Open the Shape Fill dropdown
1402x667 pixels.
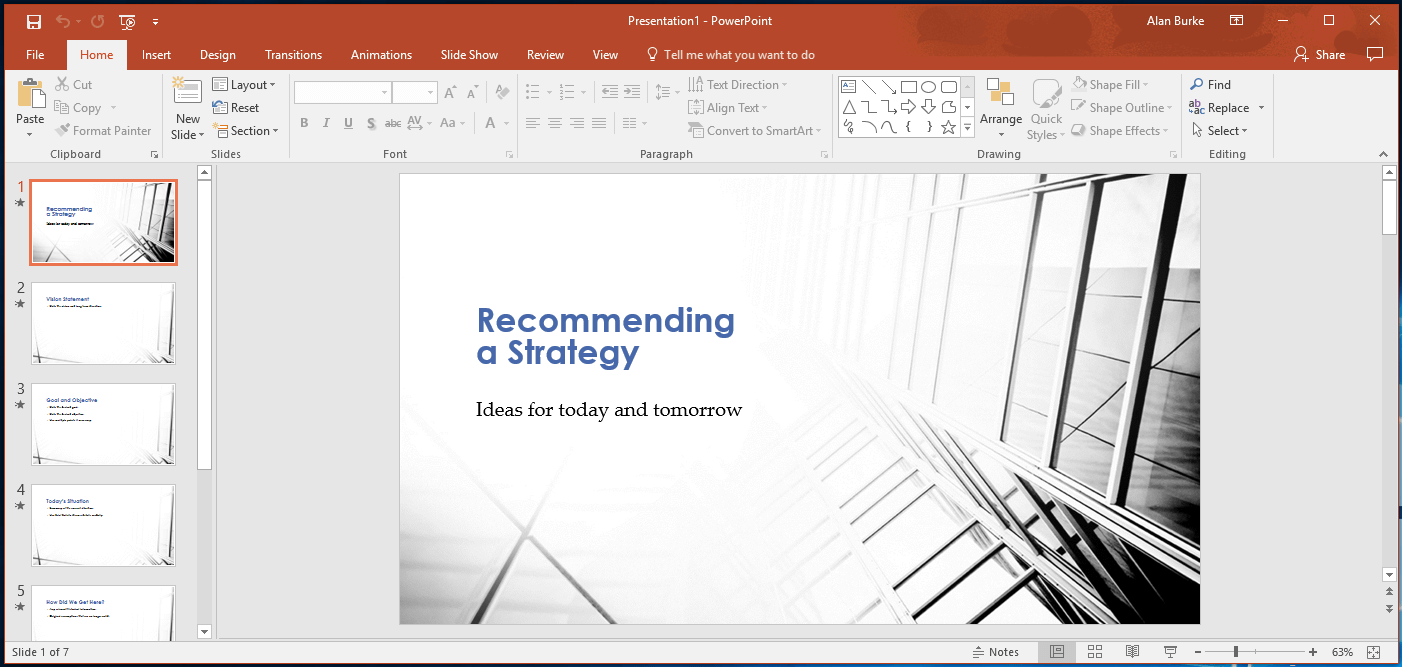[x=1113, y=84]
